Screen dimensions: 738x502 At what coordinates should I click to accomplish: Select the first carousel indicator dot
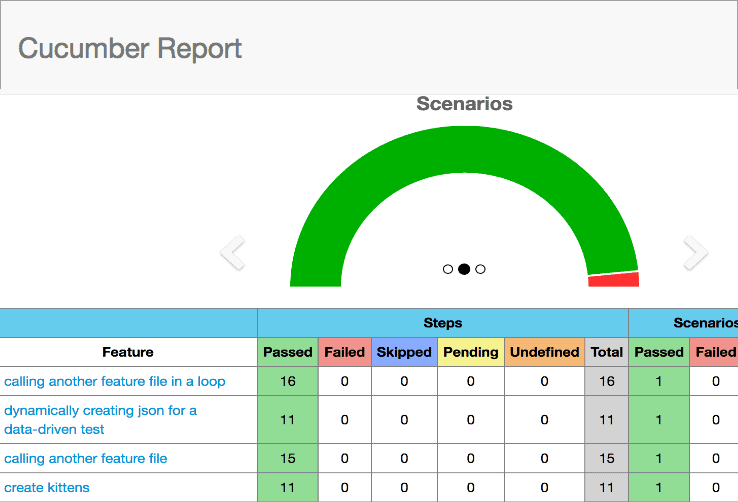(x=448, y=269)
